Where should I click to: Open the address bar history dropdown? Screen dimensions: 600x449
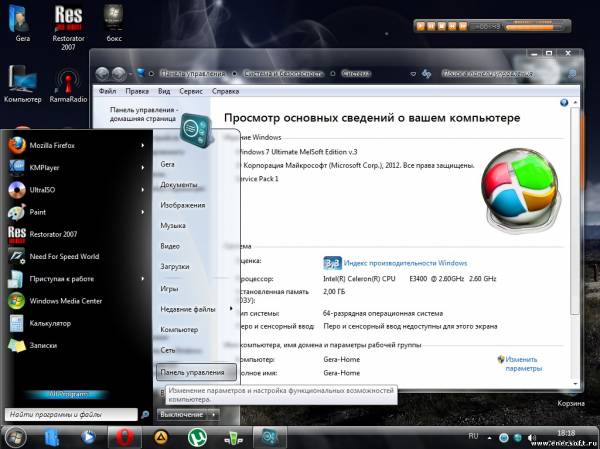pos(413,74)
